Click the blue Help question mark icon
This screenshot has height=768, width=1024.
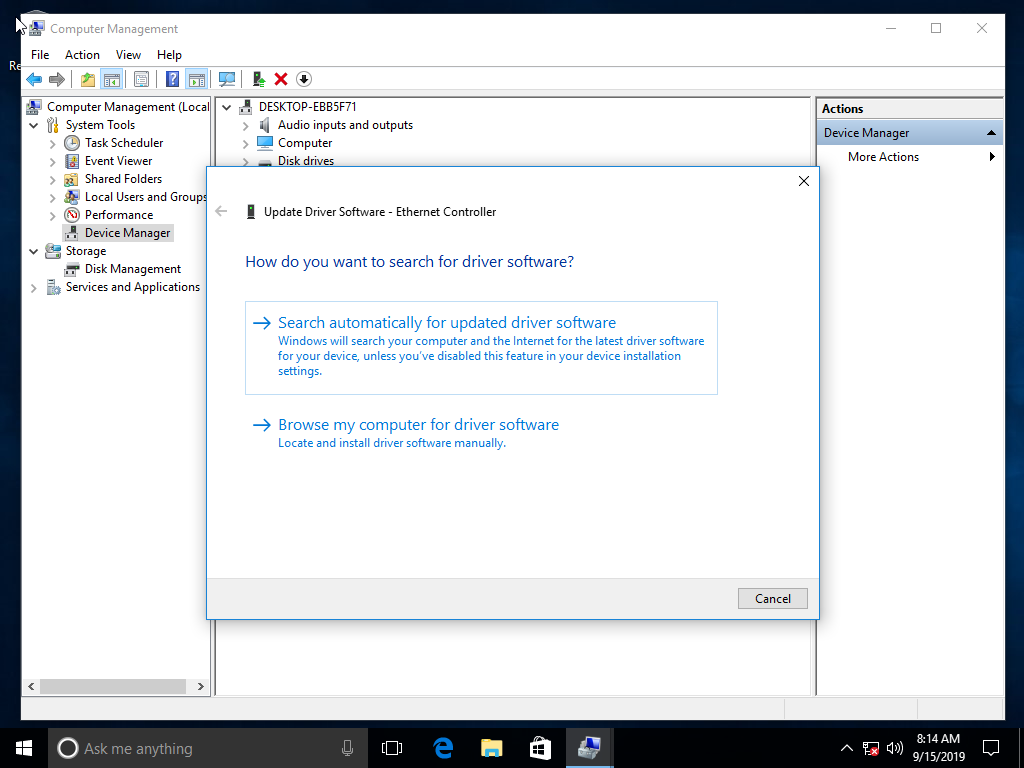173,79
